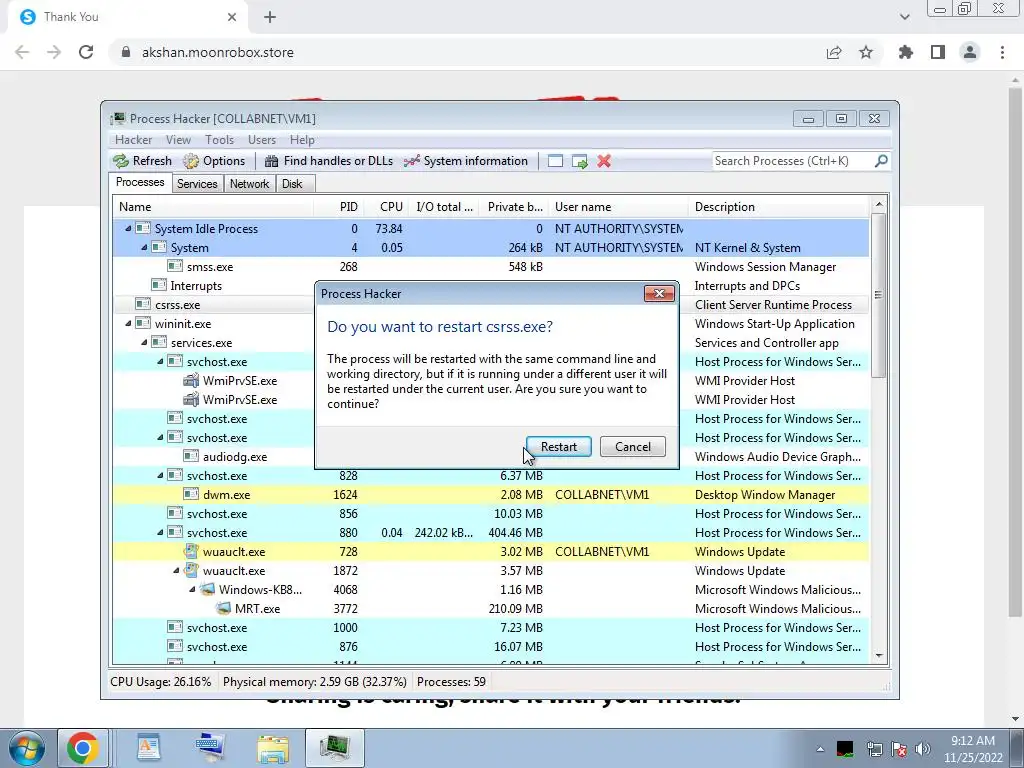This screenshot has width=1024, height=768.
Task: Click the MRT.exe process icon
Action: (x=223, y=609)
